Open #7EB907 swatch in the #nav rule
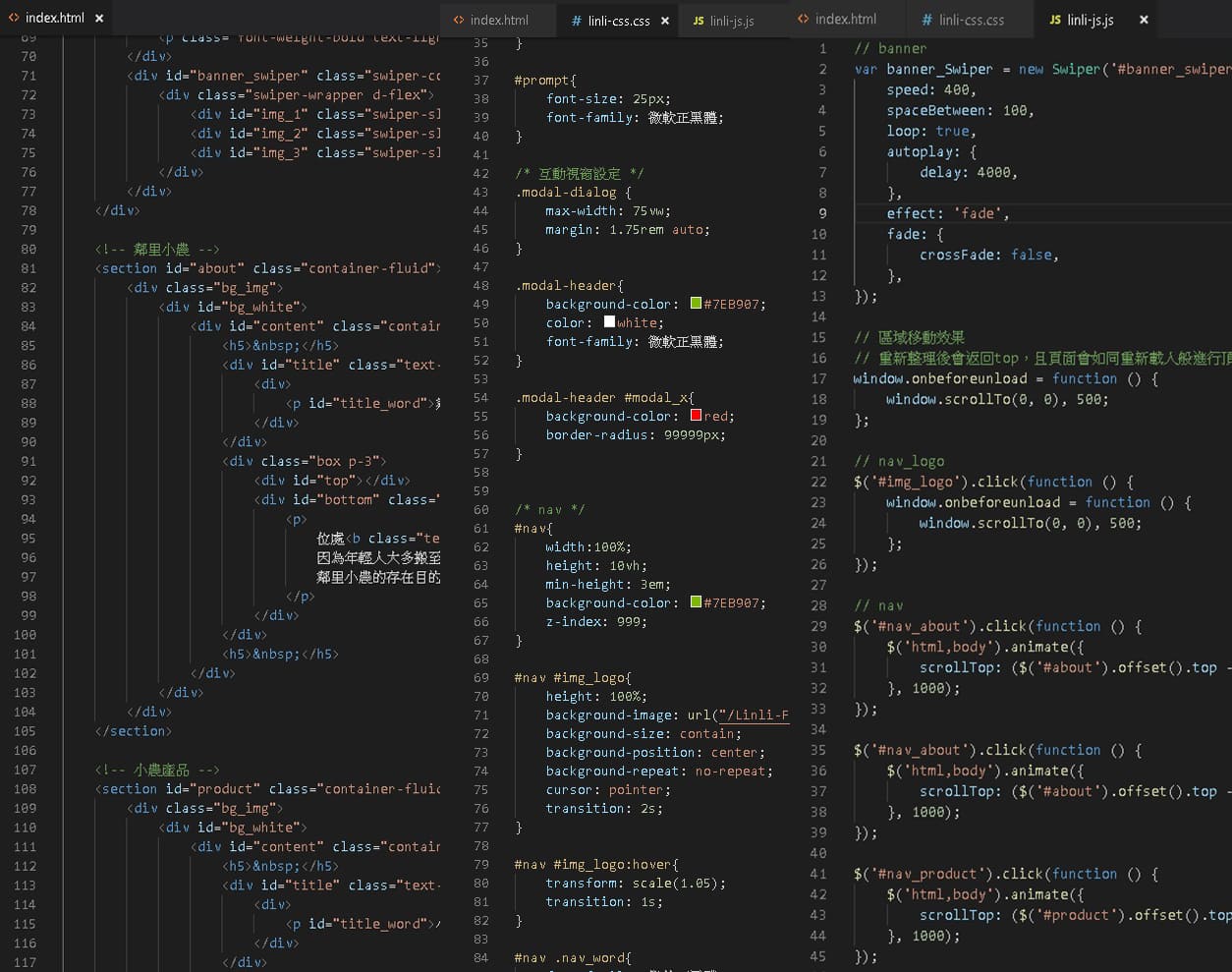 pyautogui.click(x=696, y=602)
